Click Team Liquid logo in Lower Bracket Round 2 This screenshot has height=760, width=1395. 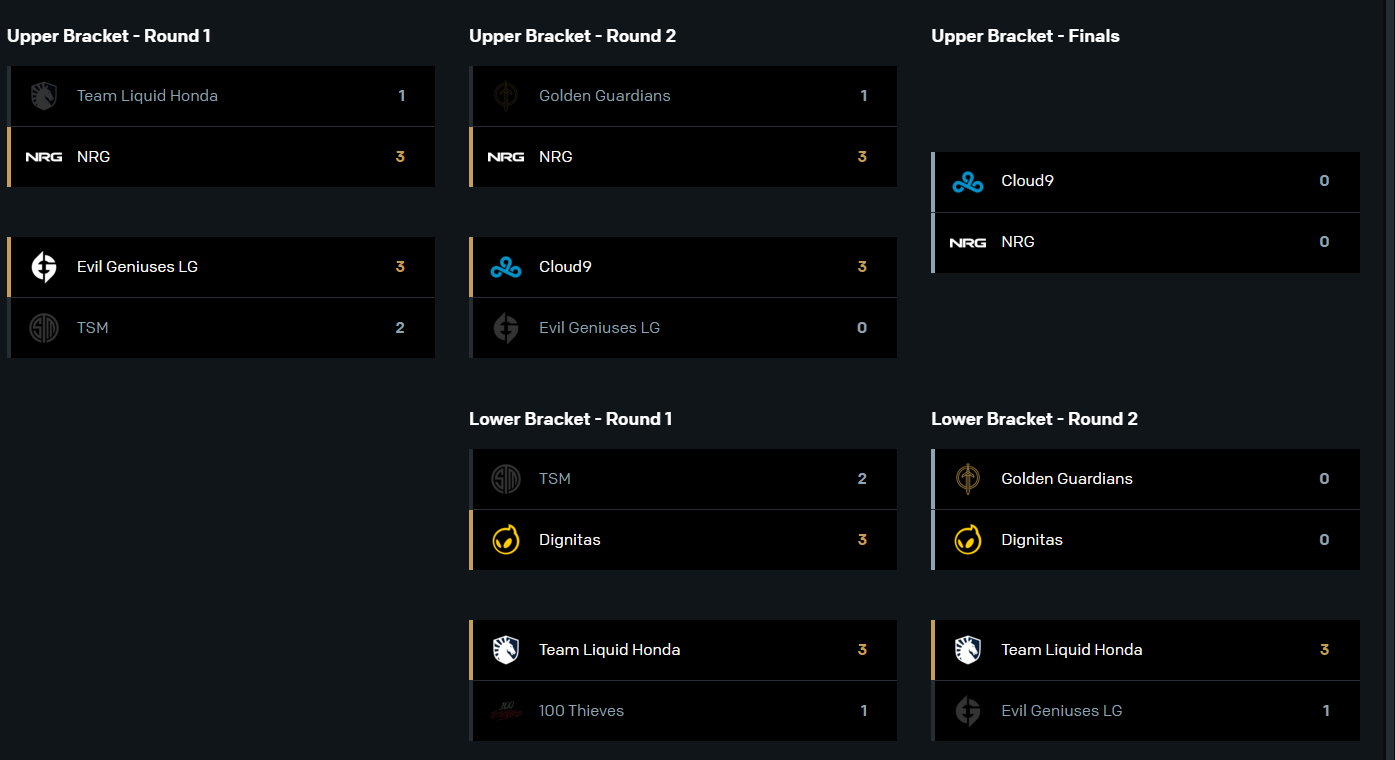click(x=968, y=650)
